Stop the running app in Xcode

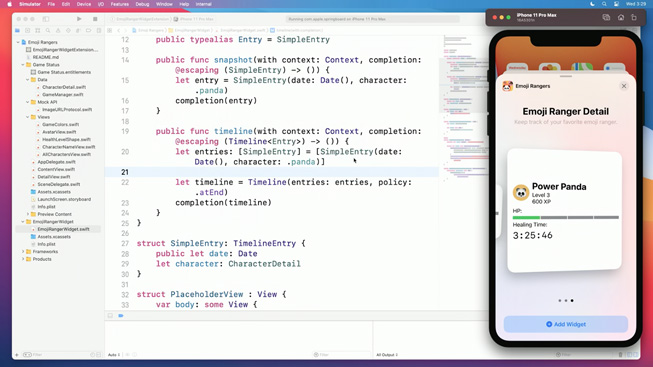[x=95, y=19]
